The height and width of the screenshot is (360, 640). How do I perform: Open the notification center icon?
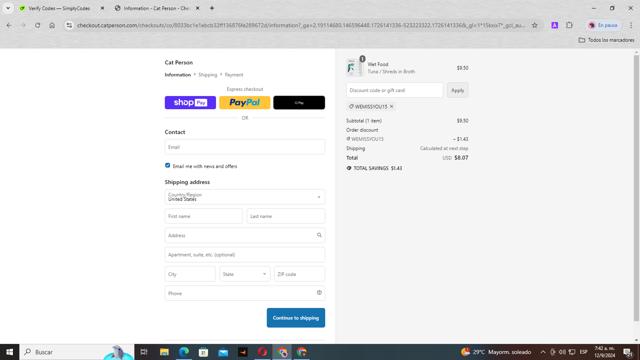pos(628,352)
